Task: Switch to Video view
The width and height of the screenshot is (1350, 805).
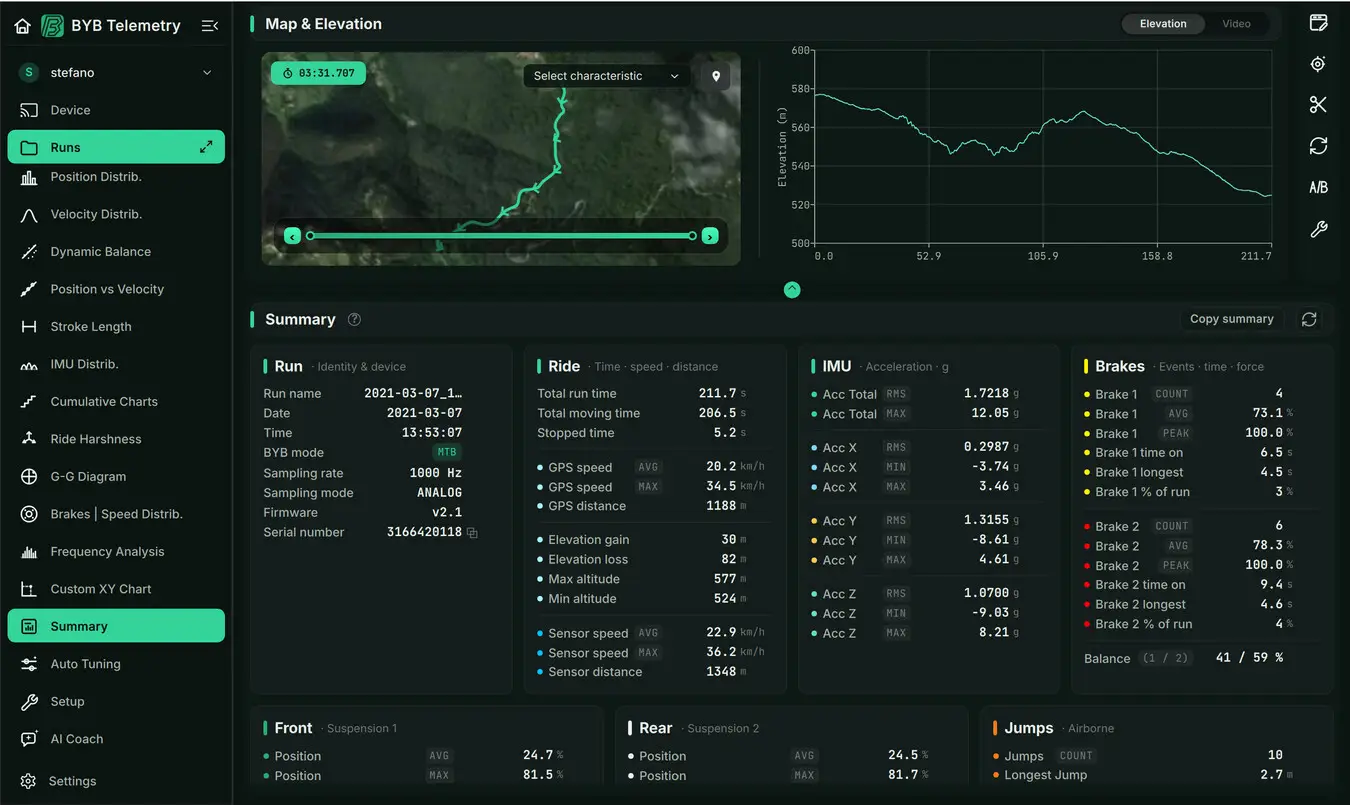Action: tap(1236, 24)
